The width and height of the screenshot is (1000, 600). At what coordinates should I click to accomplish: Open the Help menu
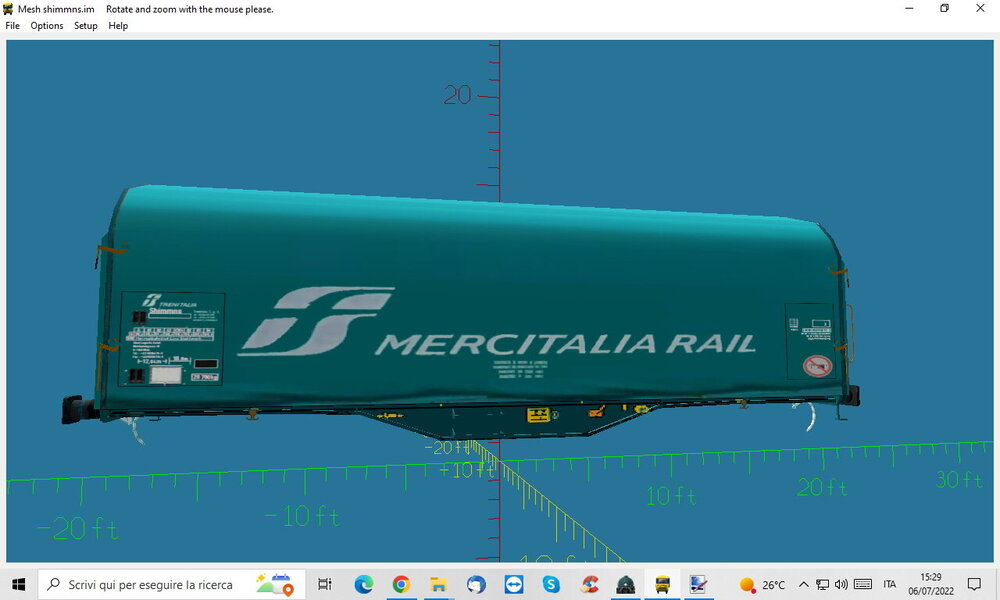point(118,26)
